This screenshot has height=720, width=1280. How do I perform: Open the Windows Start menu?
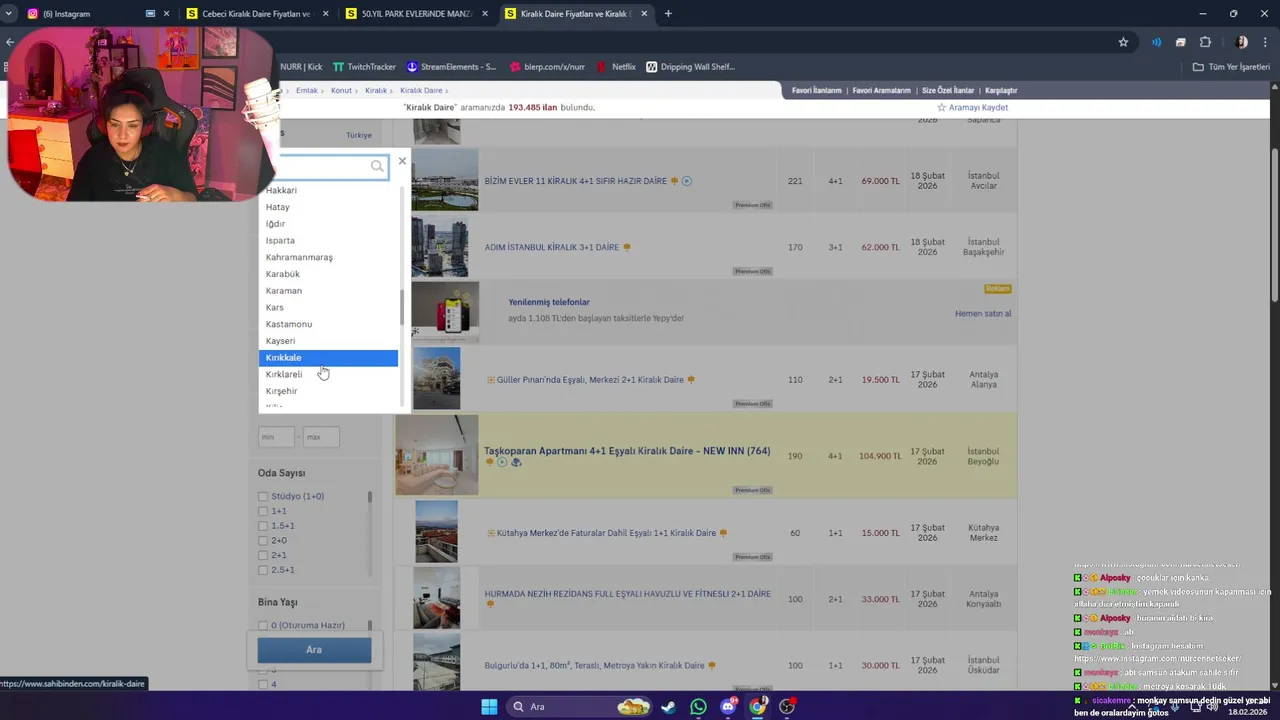(489, 707)
